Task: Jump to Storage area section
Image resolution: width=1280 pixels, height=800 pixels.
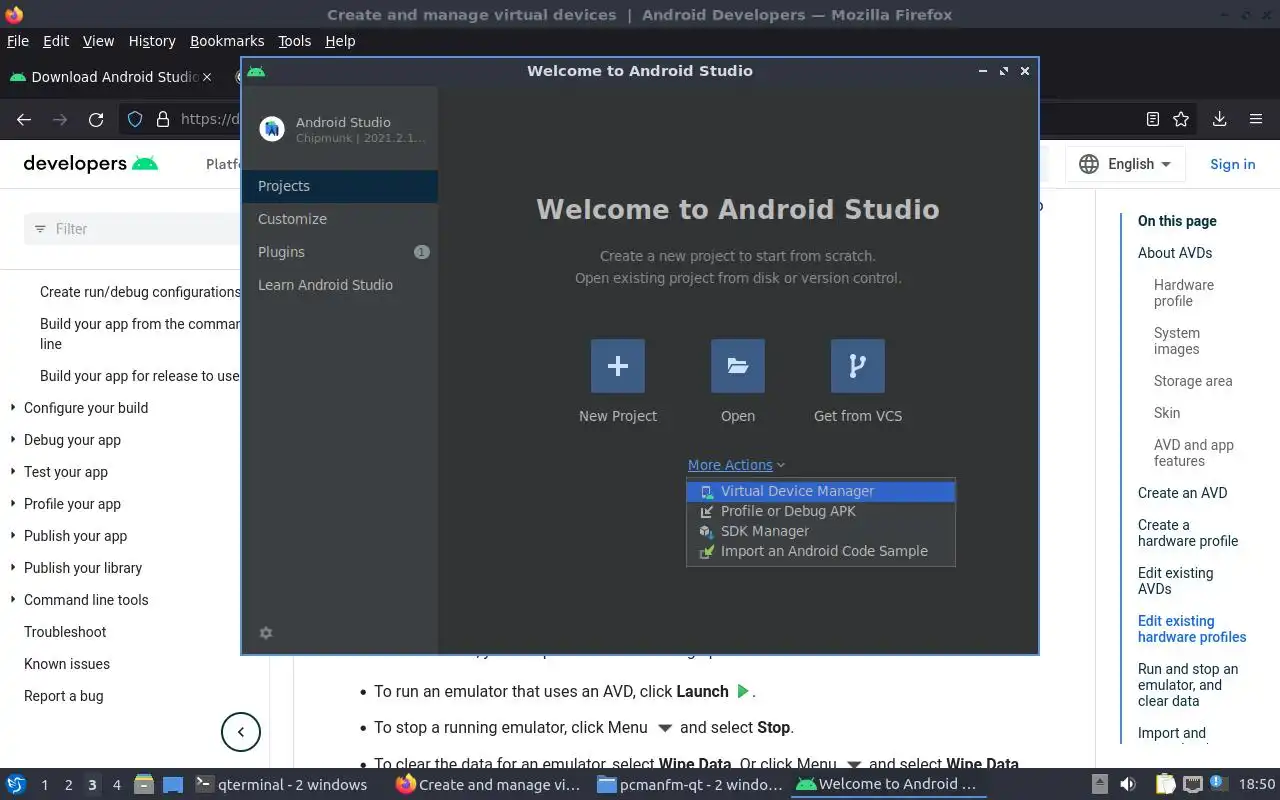Action: tap(1193, 381)
